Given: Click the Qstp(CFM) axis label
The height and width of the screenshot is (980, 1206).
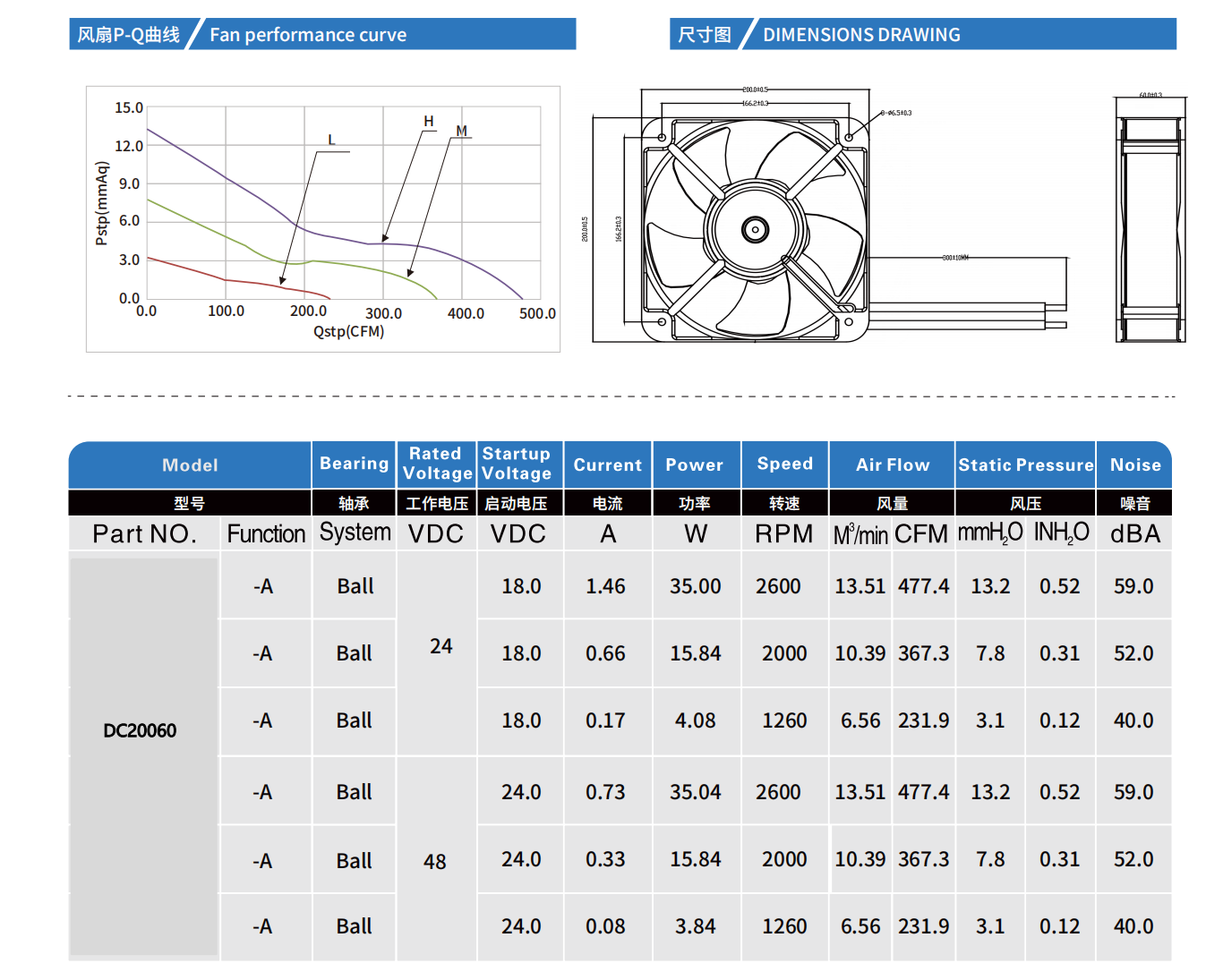Looking at the screenshot, I should click(348, 332).
